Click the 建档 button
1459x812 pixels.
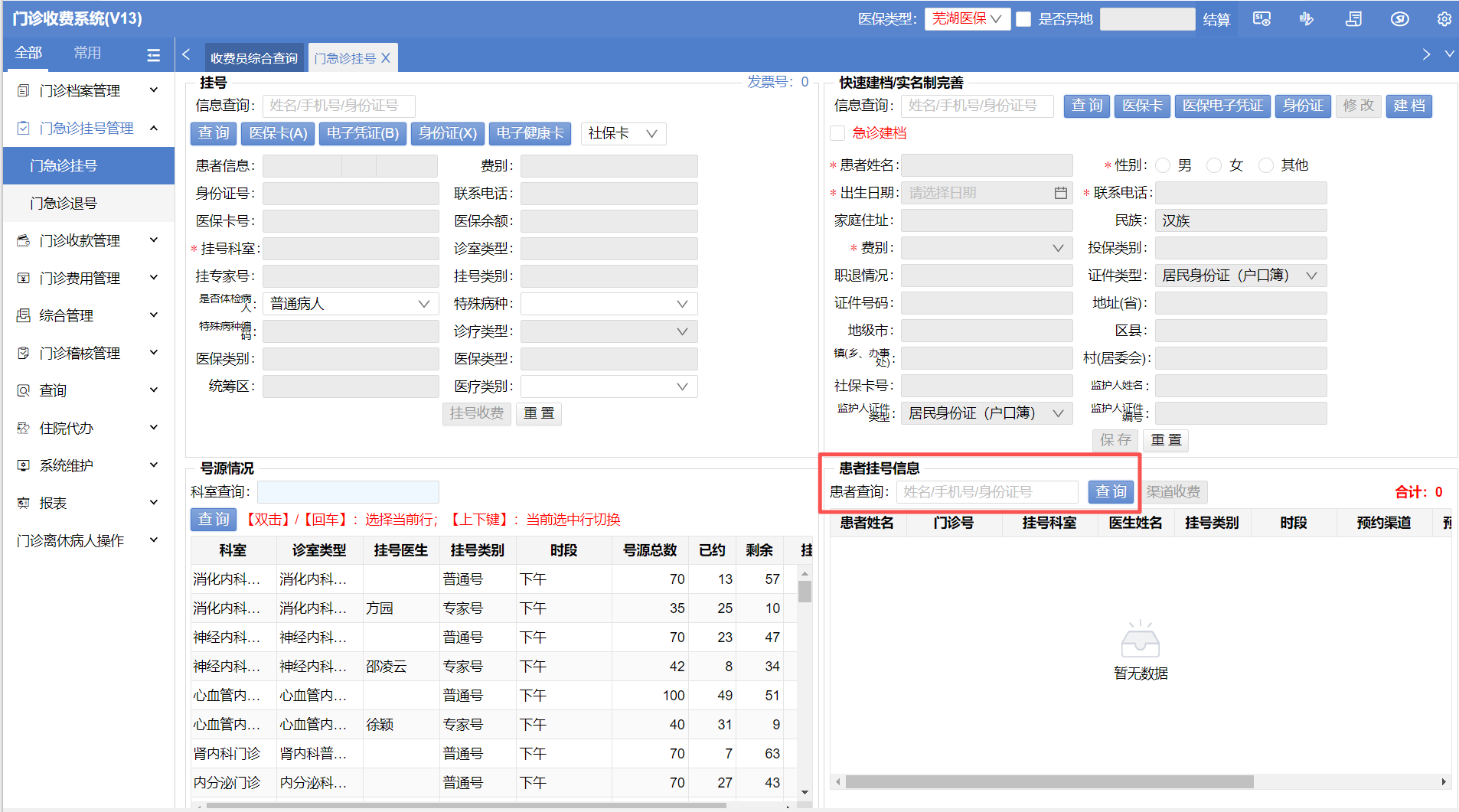(1409, 106)
